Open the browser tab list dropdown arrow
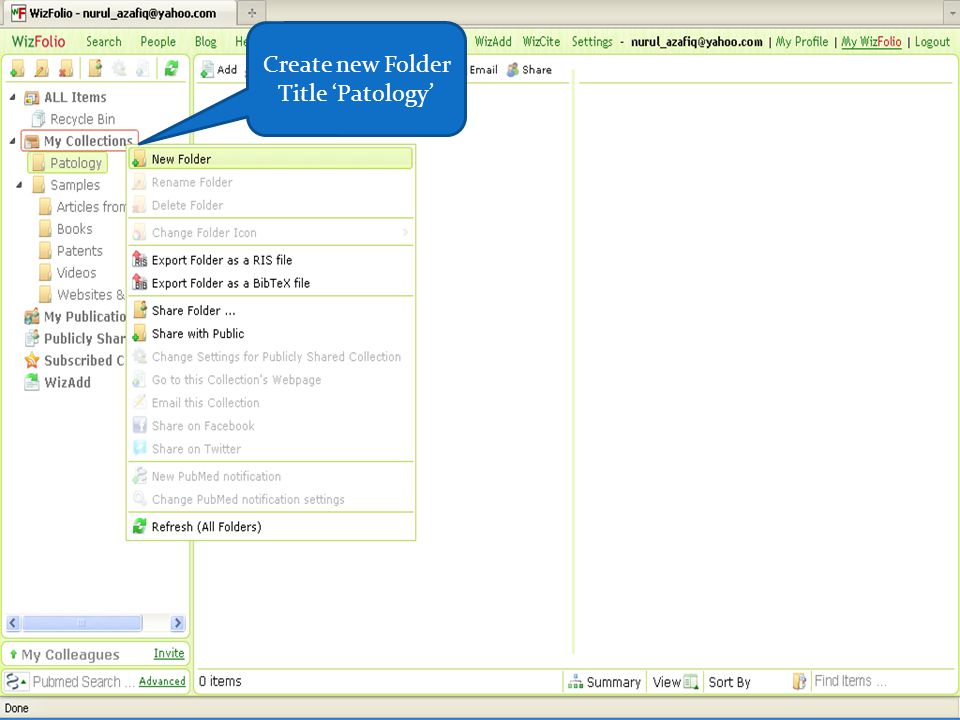 951,12
